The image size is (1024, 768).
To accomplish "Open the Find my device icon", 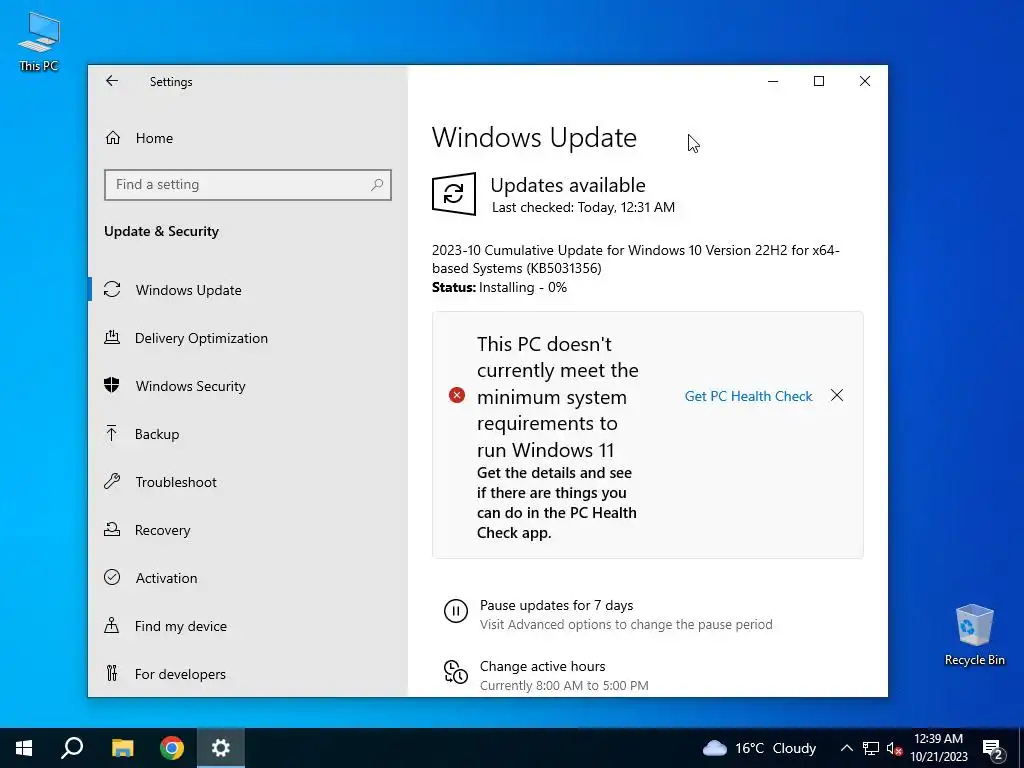I will coord(112,626).
